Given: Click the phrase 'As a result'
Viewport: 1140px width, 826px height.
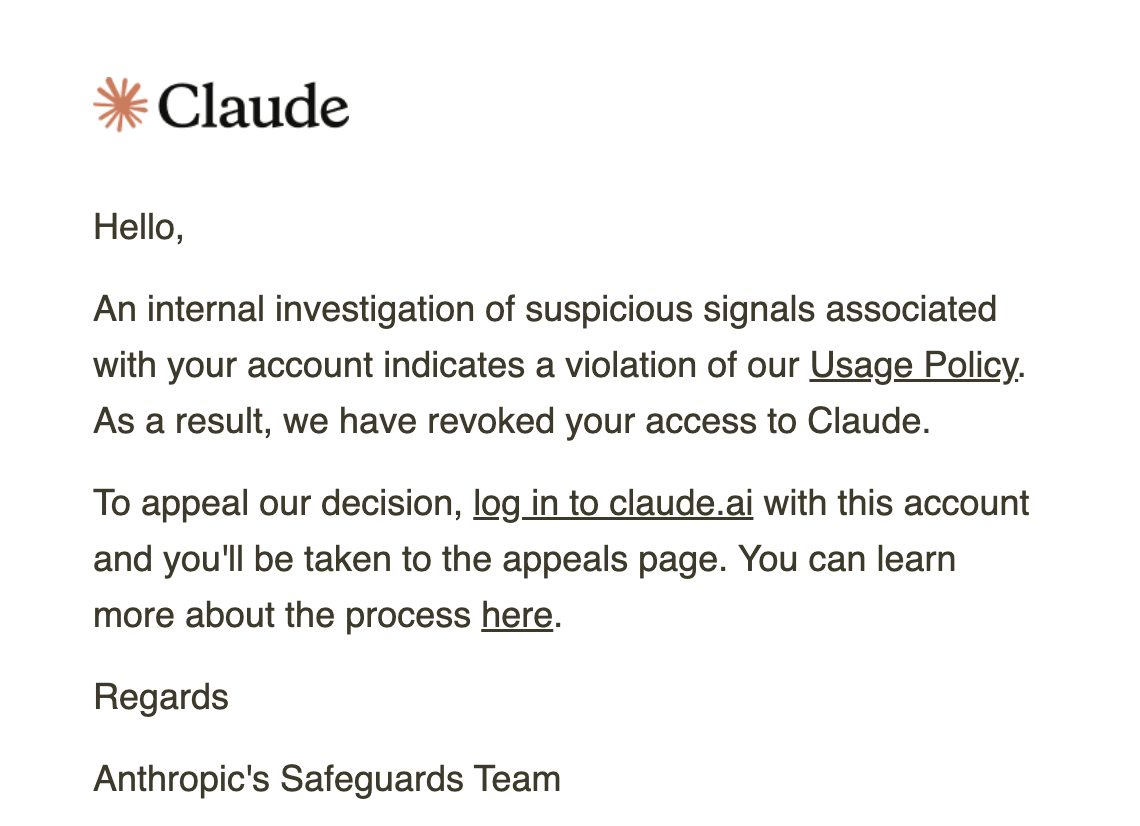Looking at the screenshot, I should pyautogui.click(x=178, y=421).
